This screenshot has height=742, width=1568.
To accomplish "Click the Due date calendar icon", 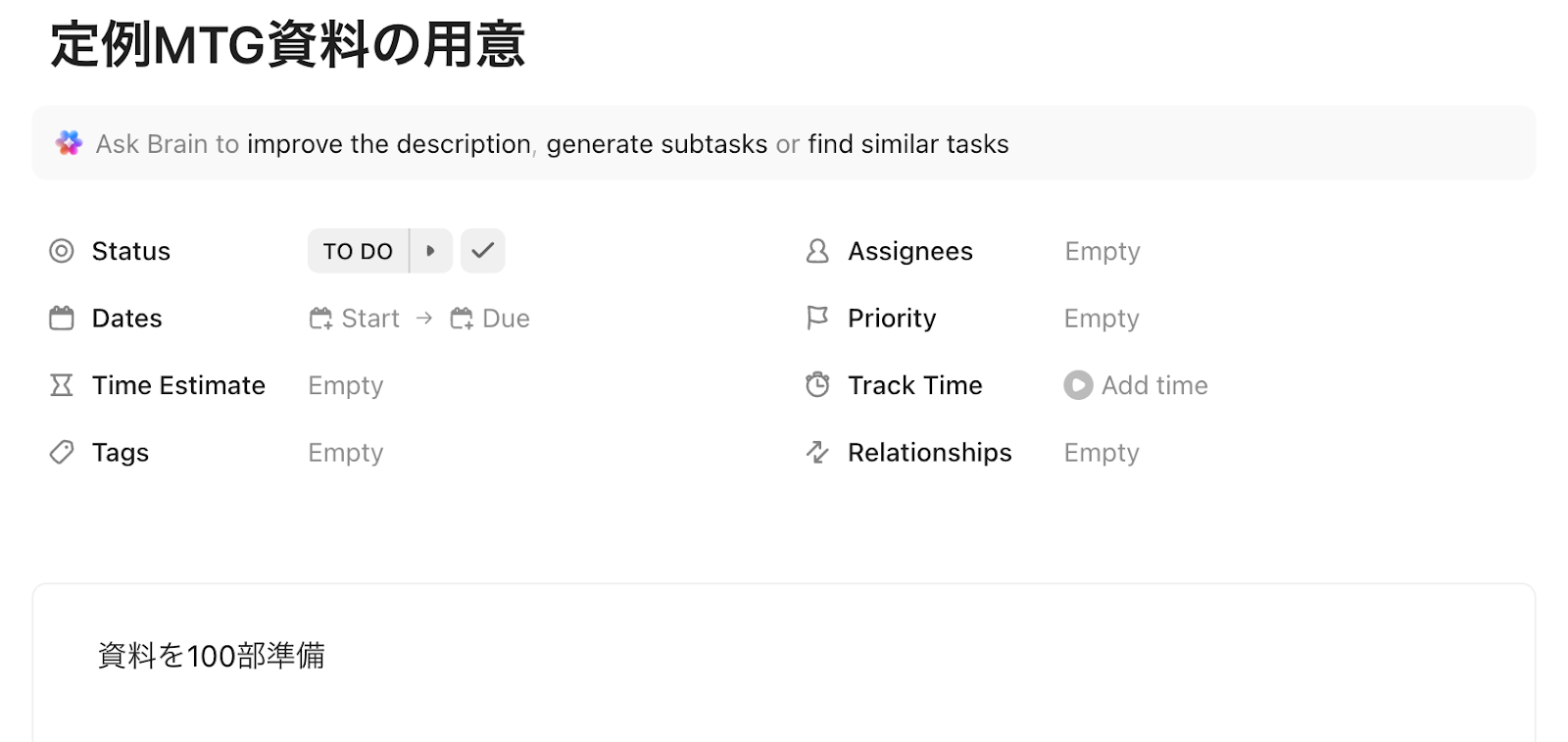I will tap(462, 319).
